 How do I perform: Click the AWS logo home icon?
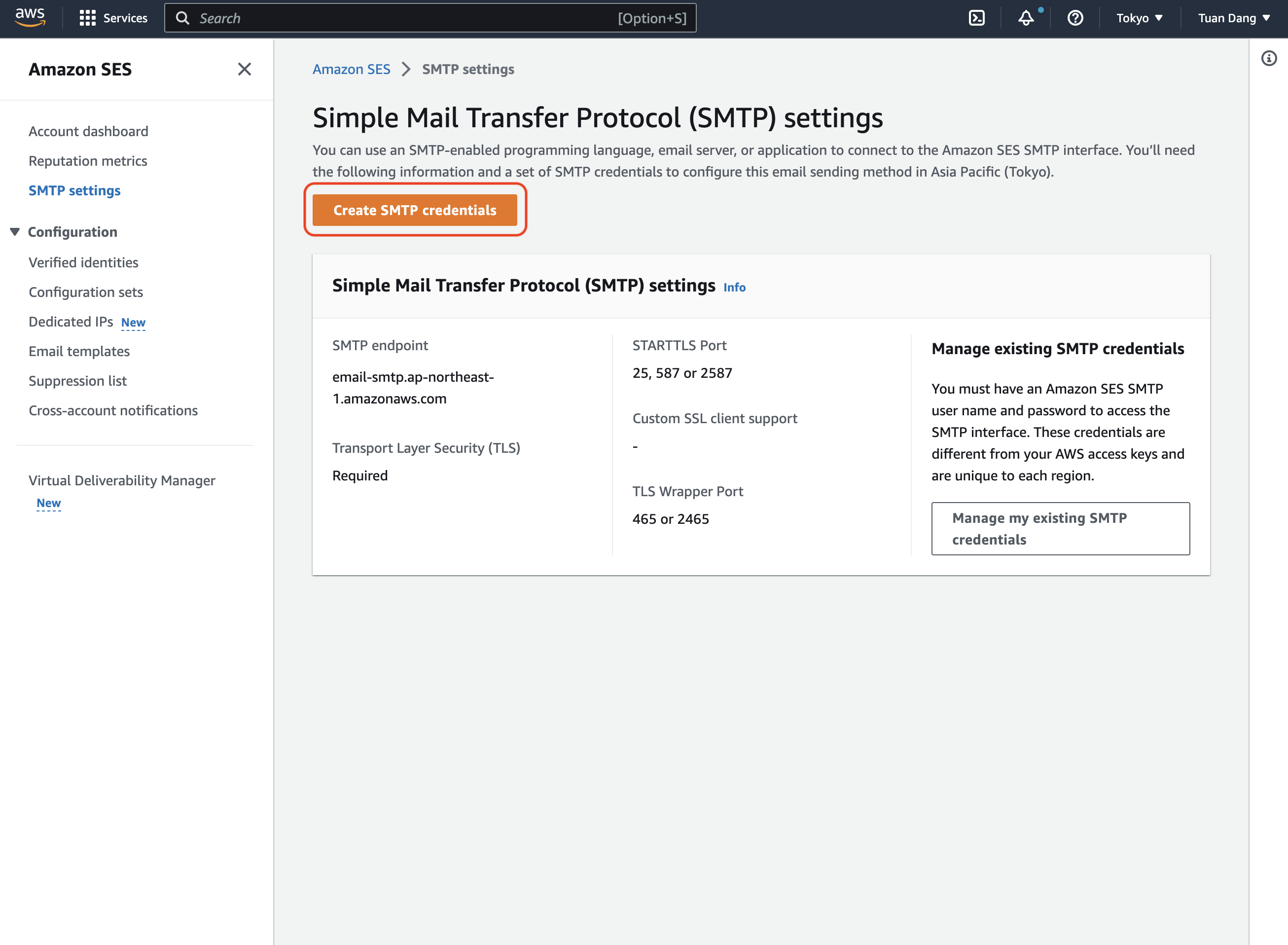pos(30,18)
